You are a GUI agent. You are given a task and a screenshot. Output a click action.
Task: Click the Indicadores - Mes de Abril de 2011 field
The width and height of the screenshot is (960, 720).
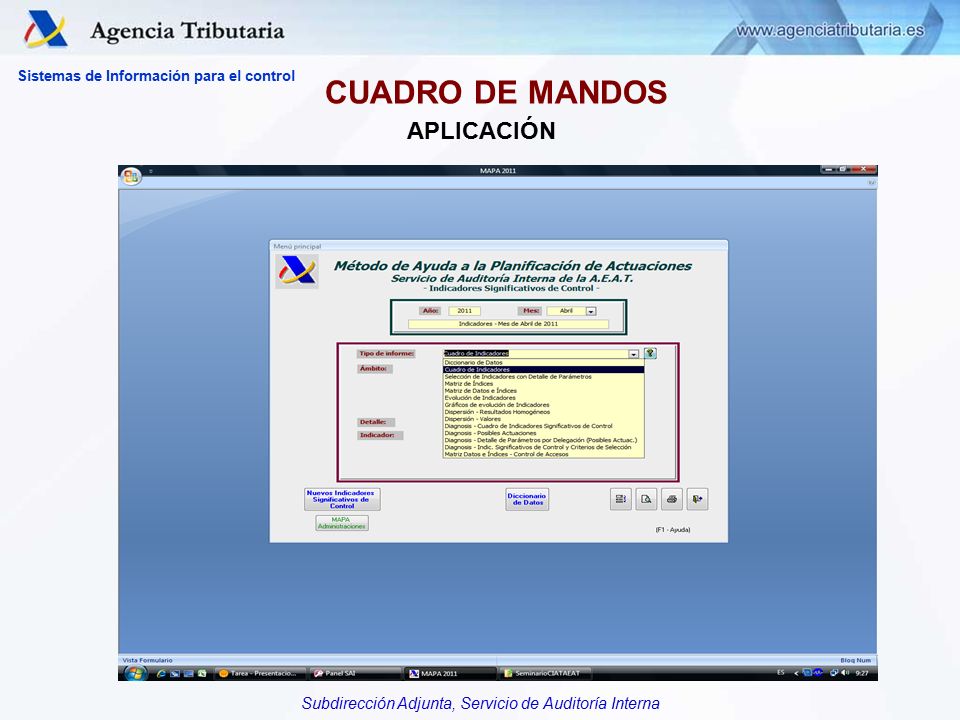tap(508, 324)
